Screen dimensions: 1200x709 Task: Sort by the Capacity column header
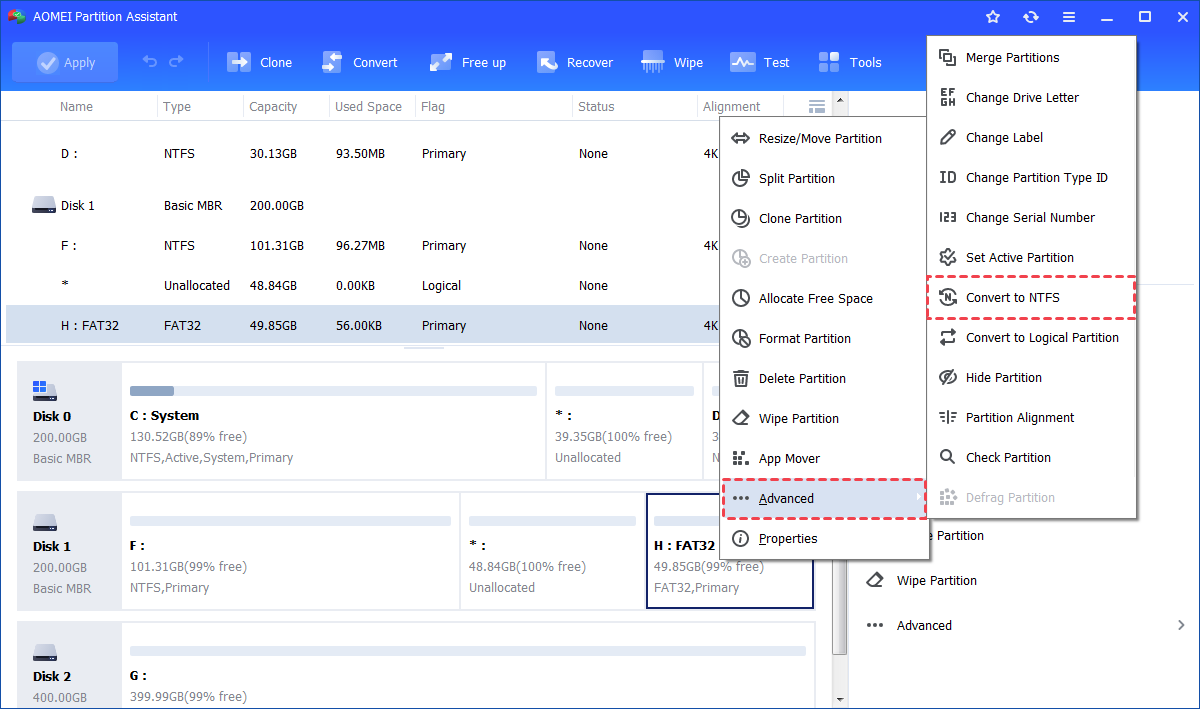pyautogui.click(x=273, y=106)
